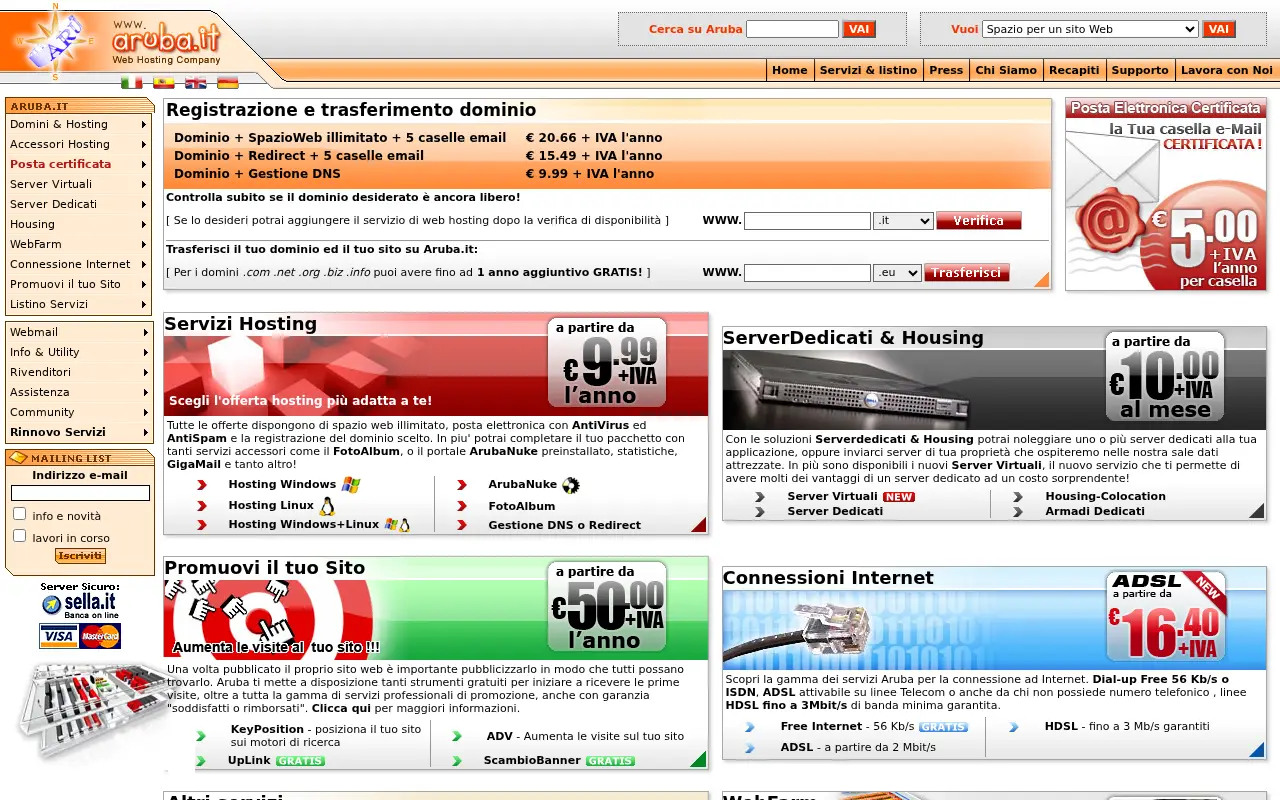Go to the Chi Siamo menu item

click(1006, 70)
